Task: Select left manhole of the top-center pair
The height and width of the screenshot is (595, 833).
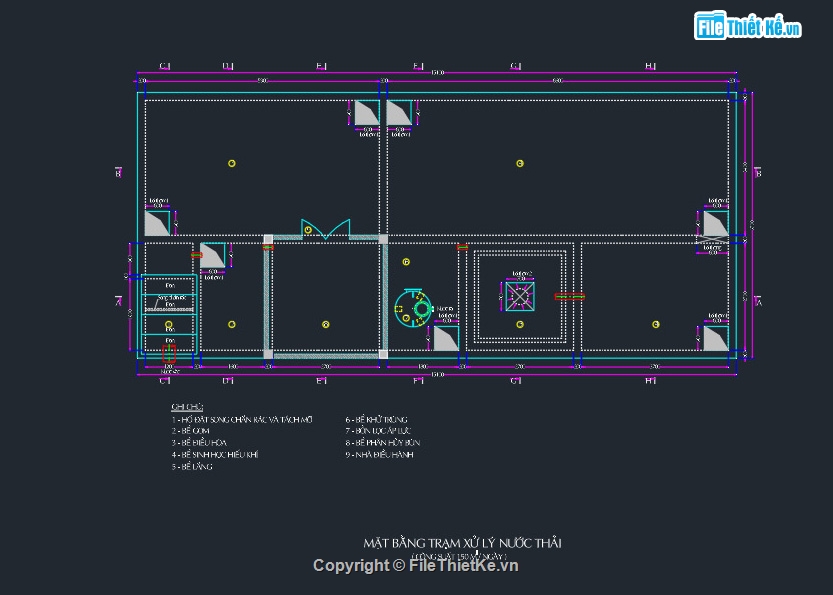Action: click(366, 113)
